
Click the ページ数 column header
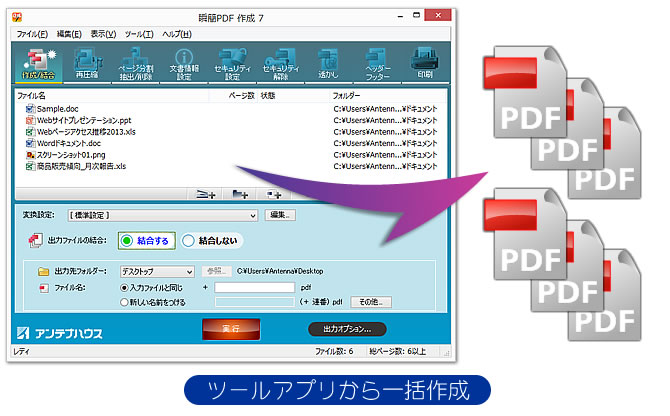(x=241, y=96)
